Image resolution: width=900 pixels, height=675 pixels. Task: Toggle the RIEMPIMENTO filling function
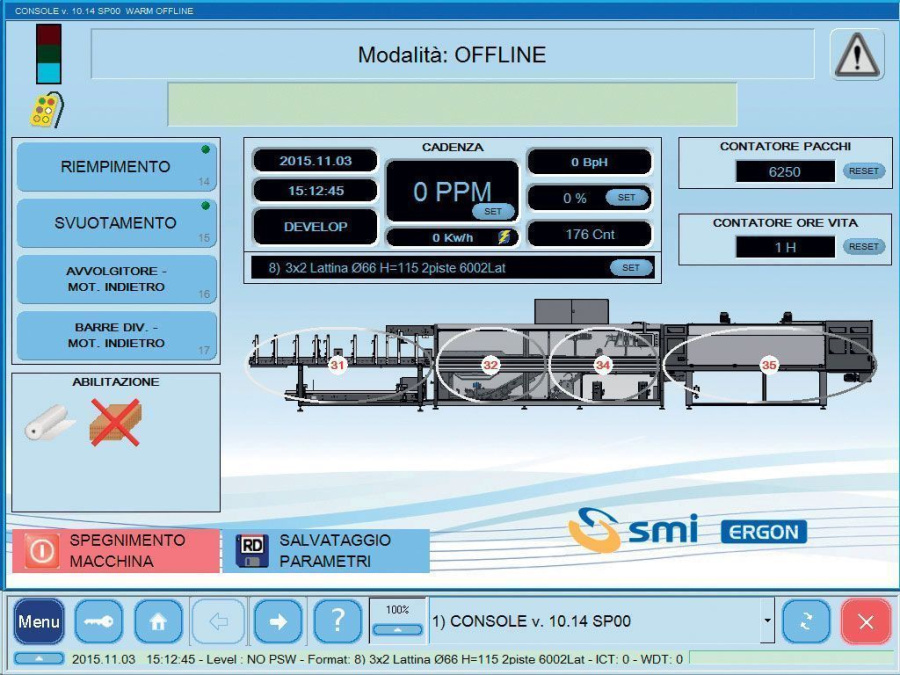116,167
